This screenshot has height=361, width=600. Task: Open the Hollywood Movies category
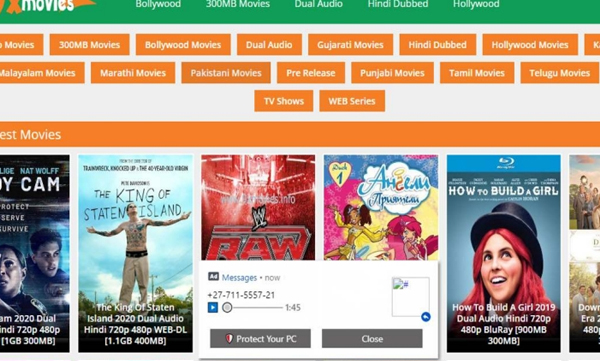pos(530,45)
